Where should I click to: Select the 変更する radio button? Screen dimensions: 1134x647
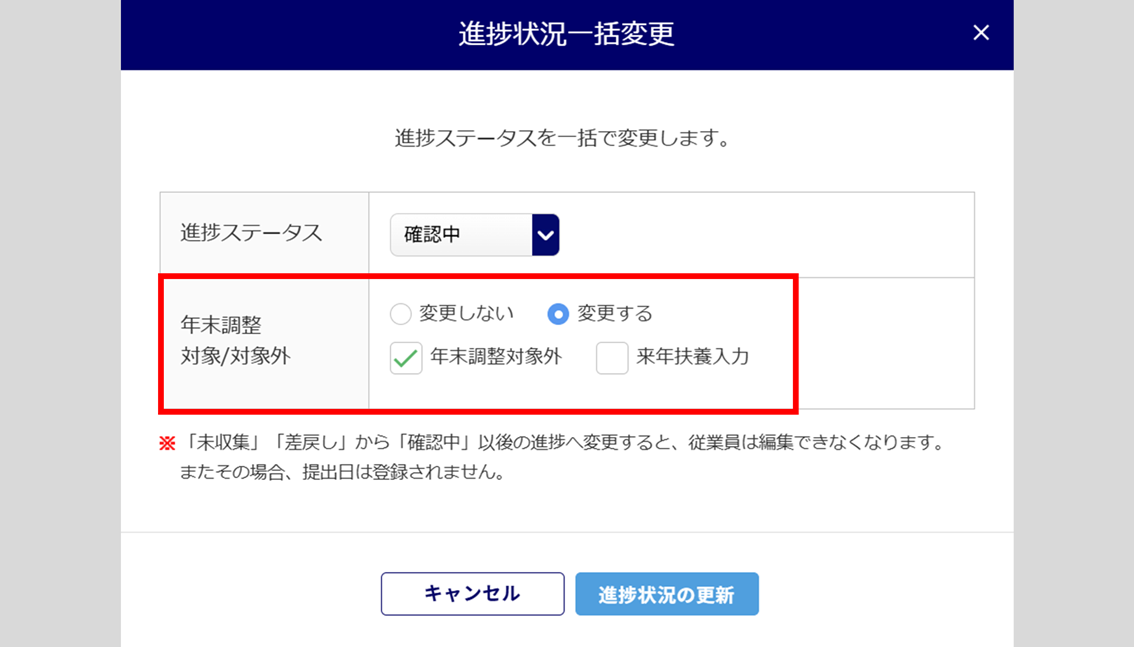tap(558, 314)
